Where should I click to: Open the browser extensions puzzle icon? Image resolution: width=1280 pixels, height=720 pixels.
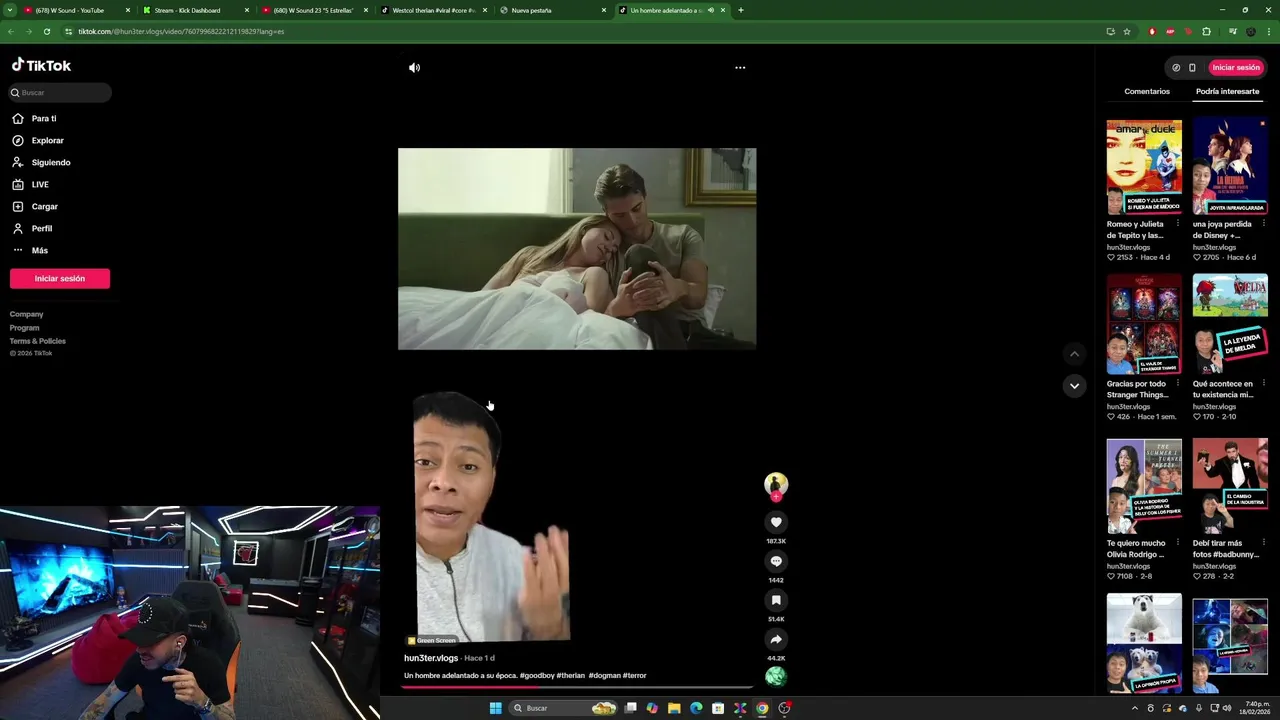point(1206,31)
